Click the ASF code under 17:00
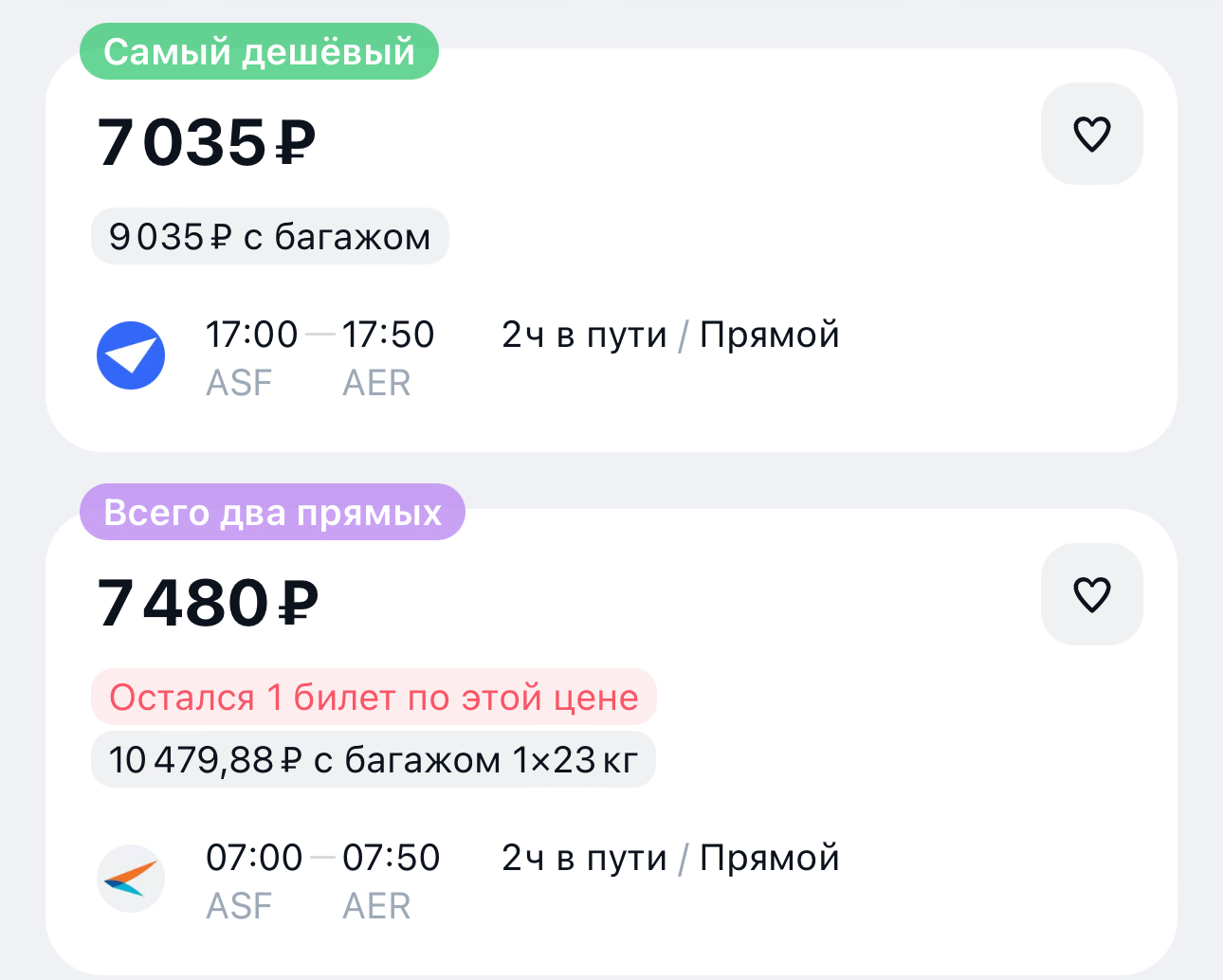The width and height of the screenshot is (1223, 980). [x=239, y=383]
